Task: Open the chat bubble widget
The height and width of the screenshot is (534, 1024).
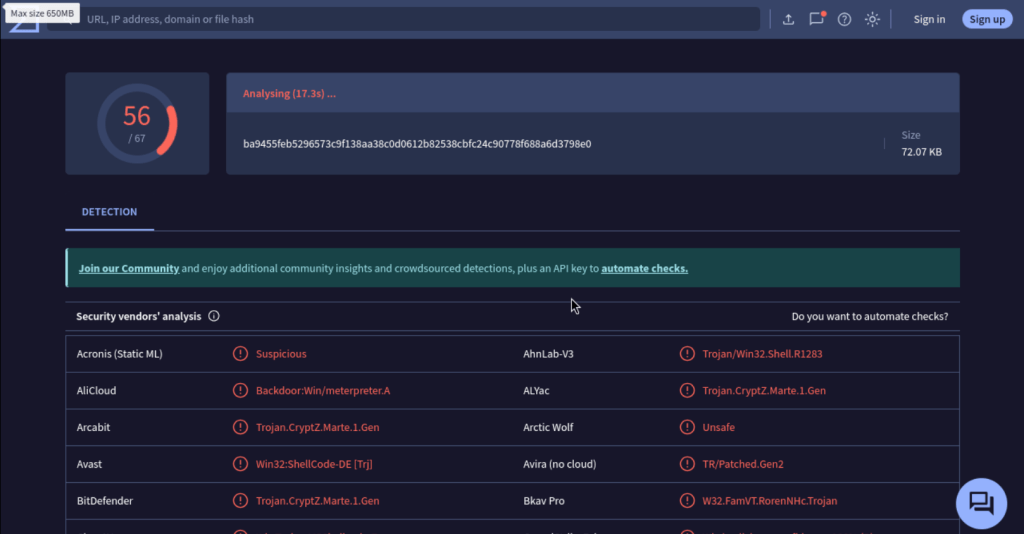Action: pos(981,503)
